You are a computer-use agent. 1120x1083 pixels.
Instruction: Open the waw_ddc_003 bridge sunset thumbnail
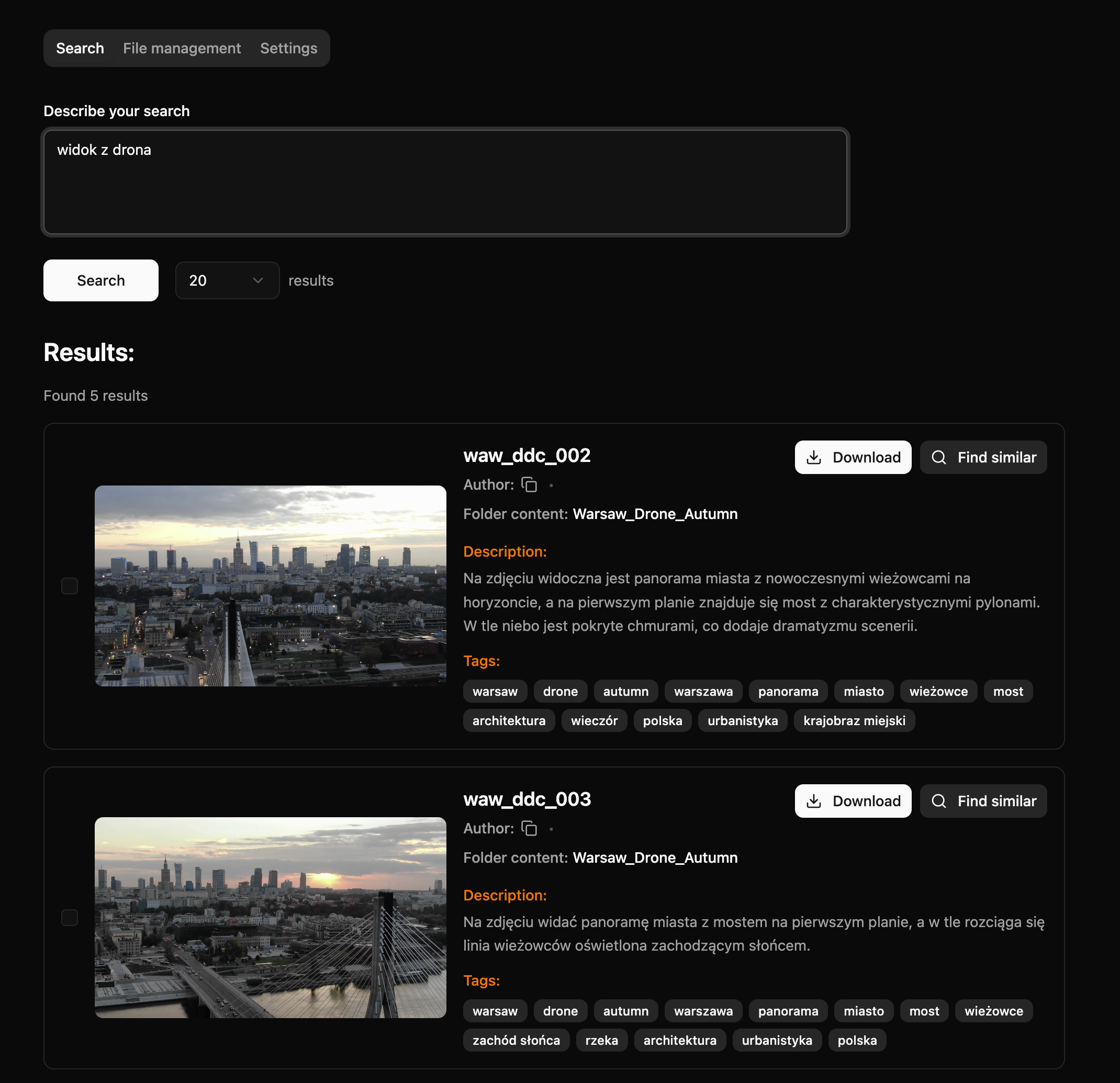point(270,918)
